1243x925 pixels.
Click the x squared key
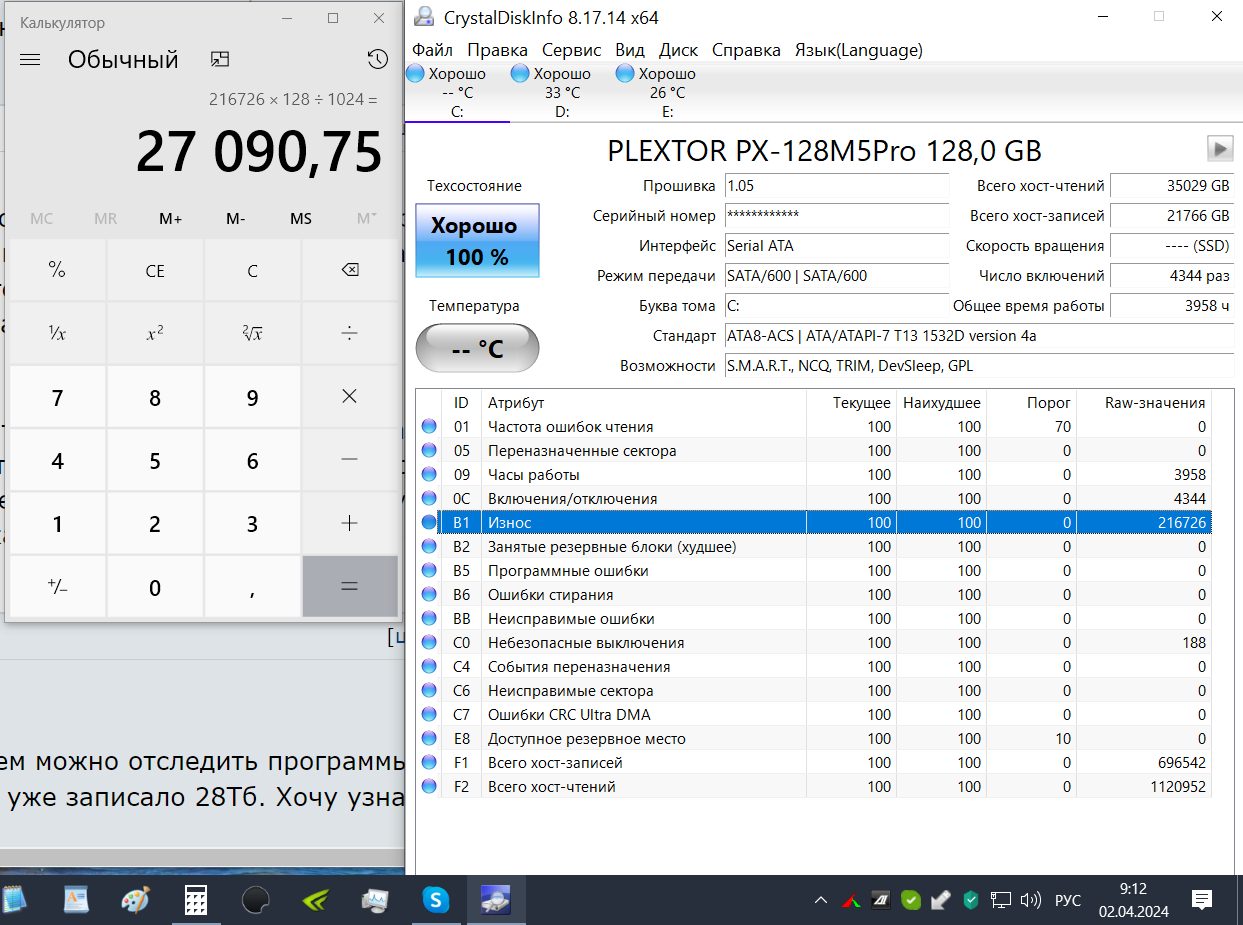(154, 333)
